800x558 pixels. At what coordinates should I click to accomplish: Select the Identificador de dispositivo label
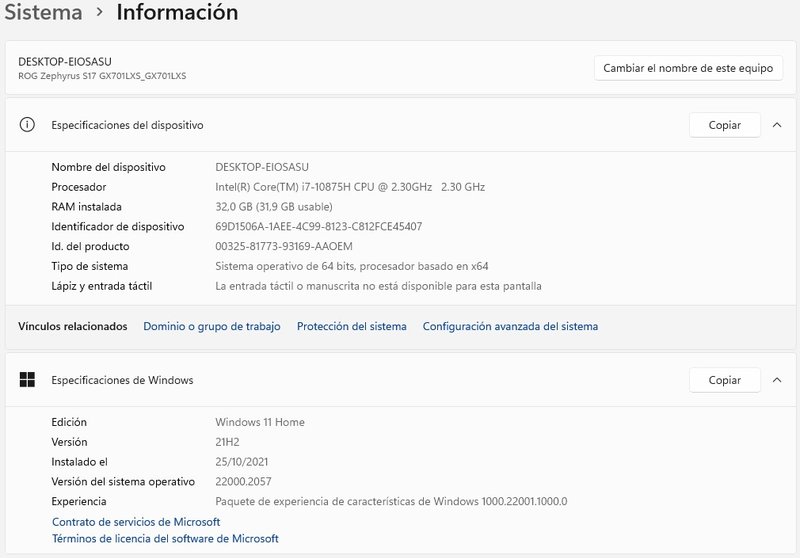(x=118, y=226)
